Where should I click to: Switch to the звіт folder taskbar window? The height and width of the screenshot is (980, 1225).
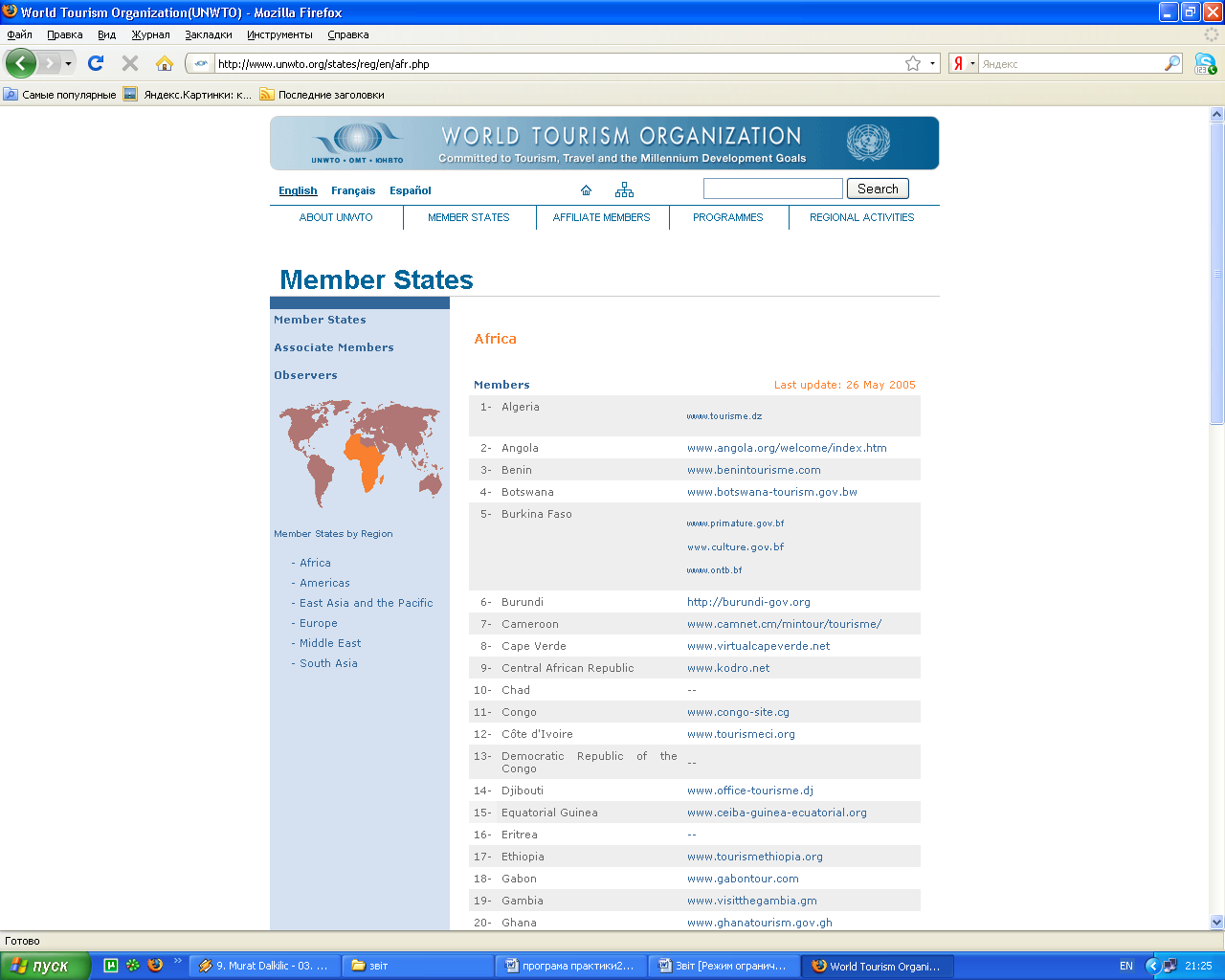point(417,966)
